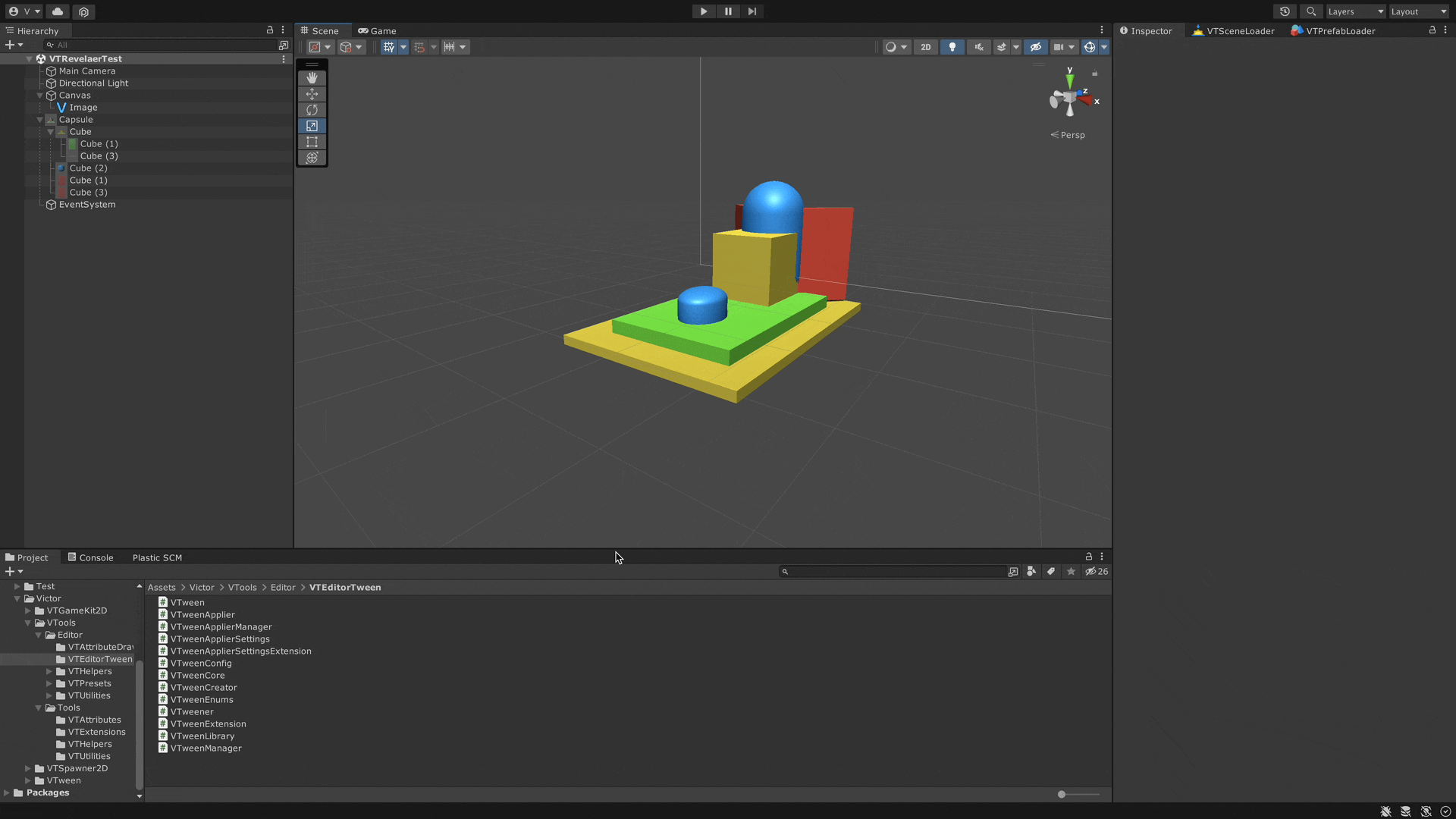Toggle 2D view mode in Scene
Image resolution: width=1456 pixels, height=819 pixels.
925,47
